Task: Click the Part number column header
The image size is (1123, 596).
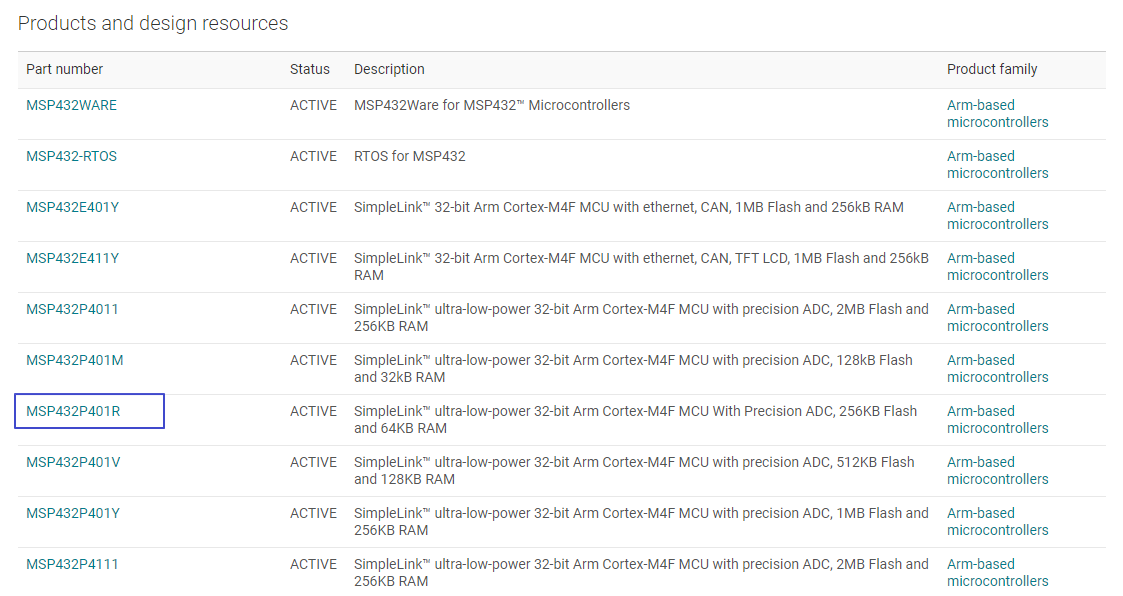Action: point(65,69)
